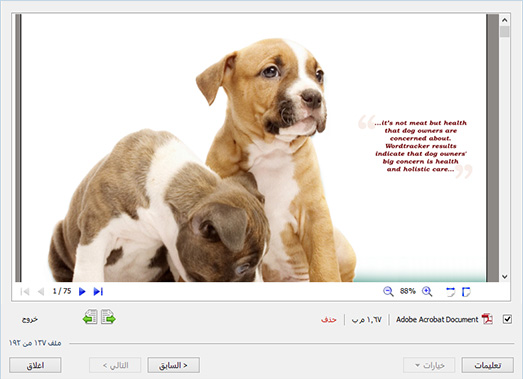Go to next file green arrow icon
This screenshot has width=523, height=379.
click(108, 317)
